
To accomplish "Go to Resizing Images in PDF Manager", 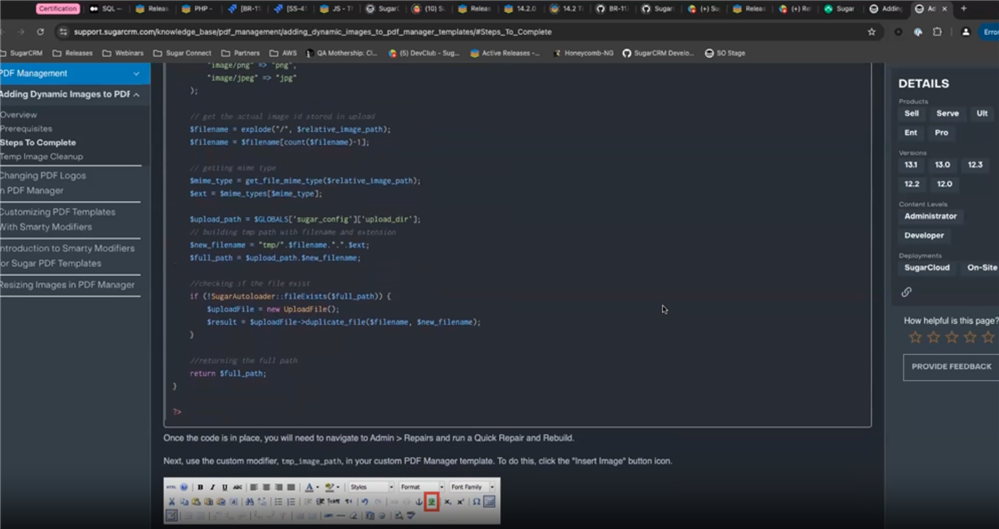I will (66, 285).
